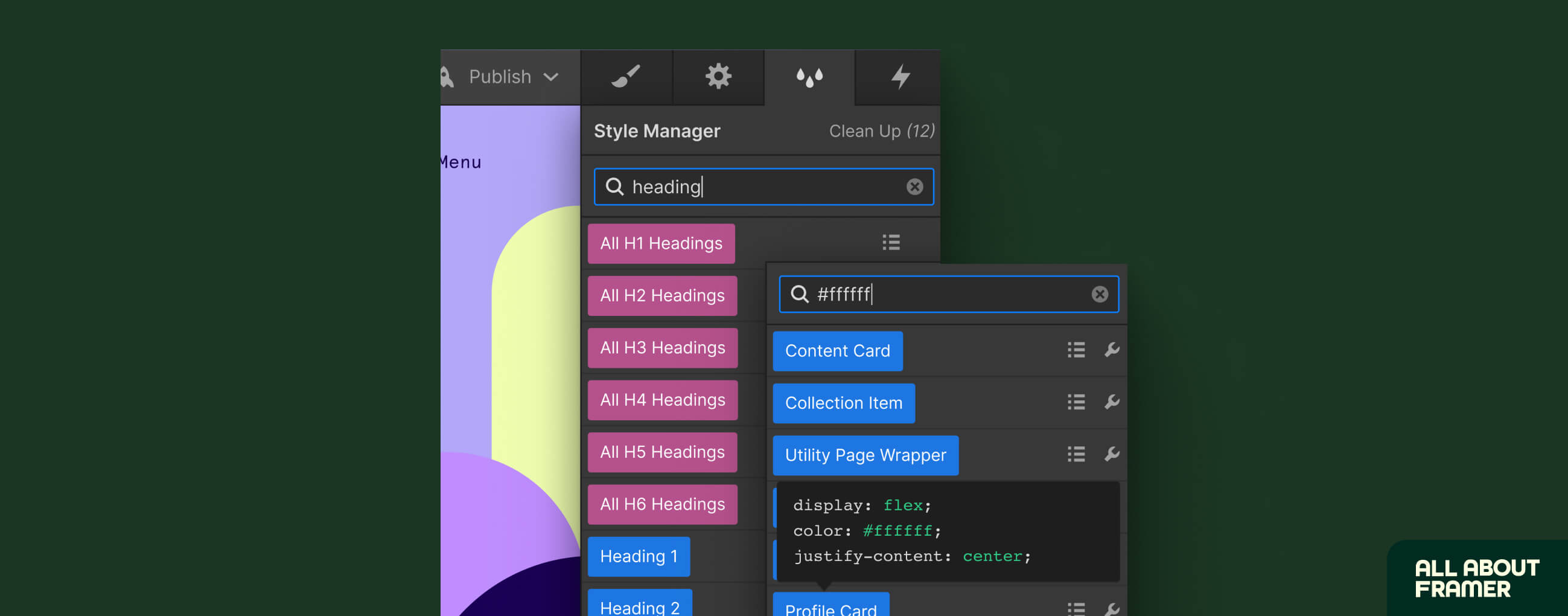Open the wrench settings for Utility Page Wrapper
Screen dimensions: 1568x616
[x=1112, y=454]
